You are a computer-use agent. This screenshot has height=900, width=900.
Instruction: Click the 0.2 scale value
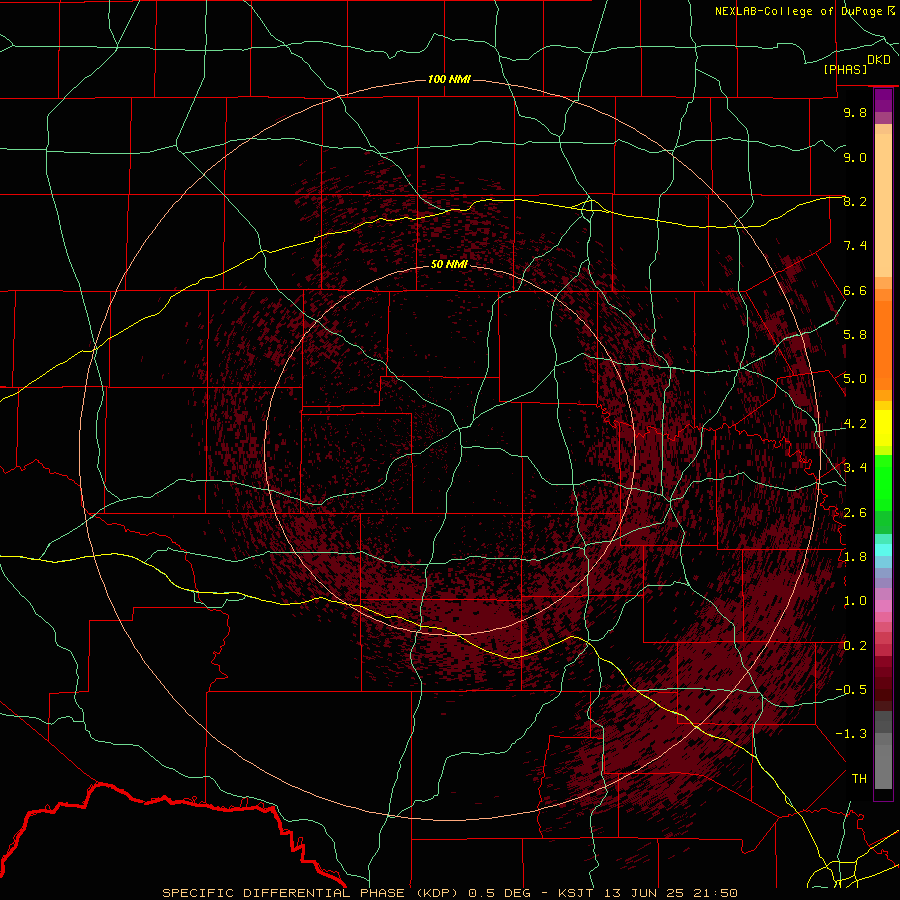pos(855,646)
